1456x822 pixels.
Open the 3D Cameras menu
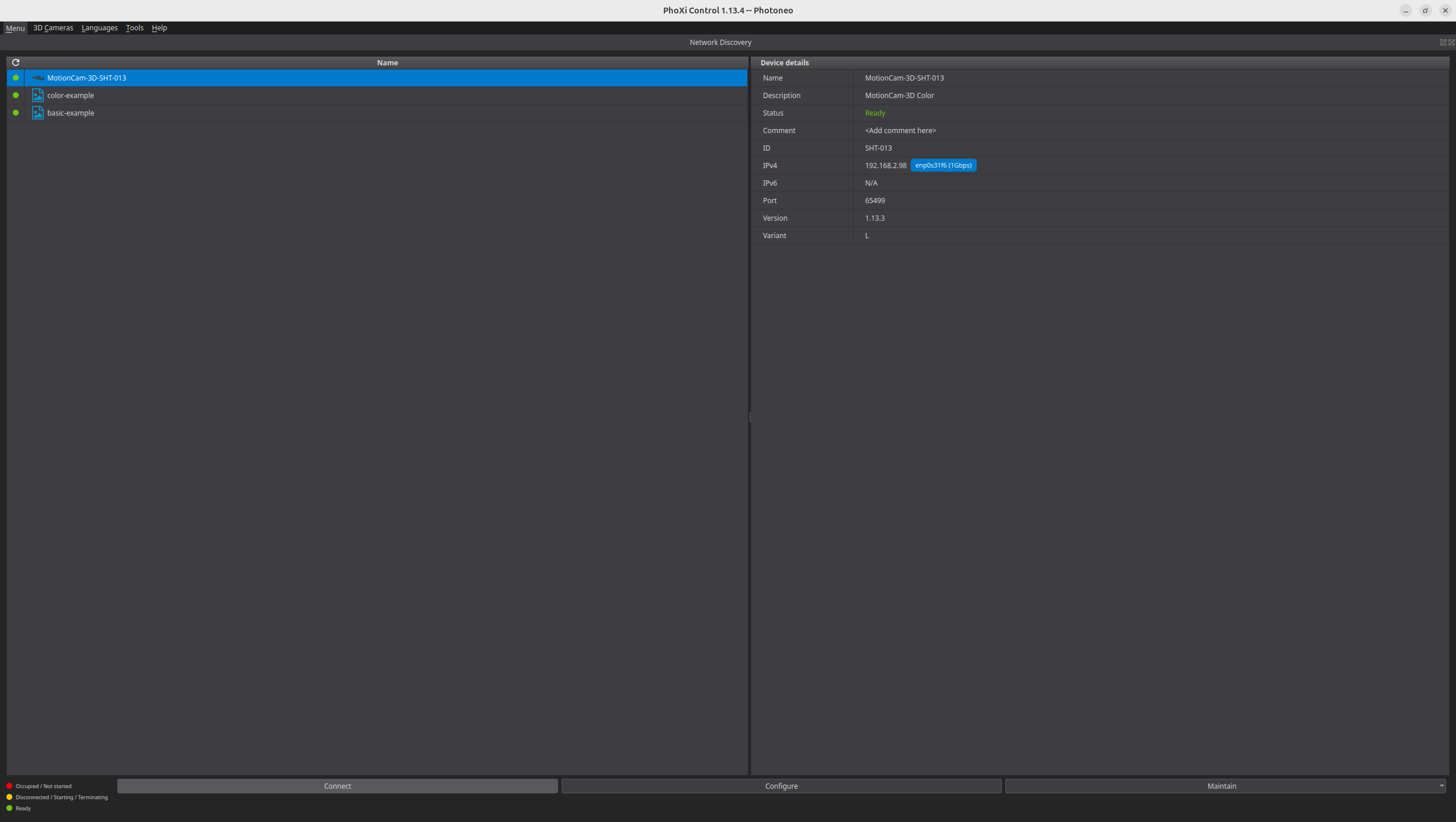click(53, 27)
